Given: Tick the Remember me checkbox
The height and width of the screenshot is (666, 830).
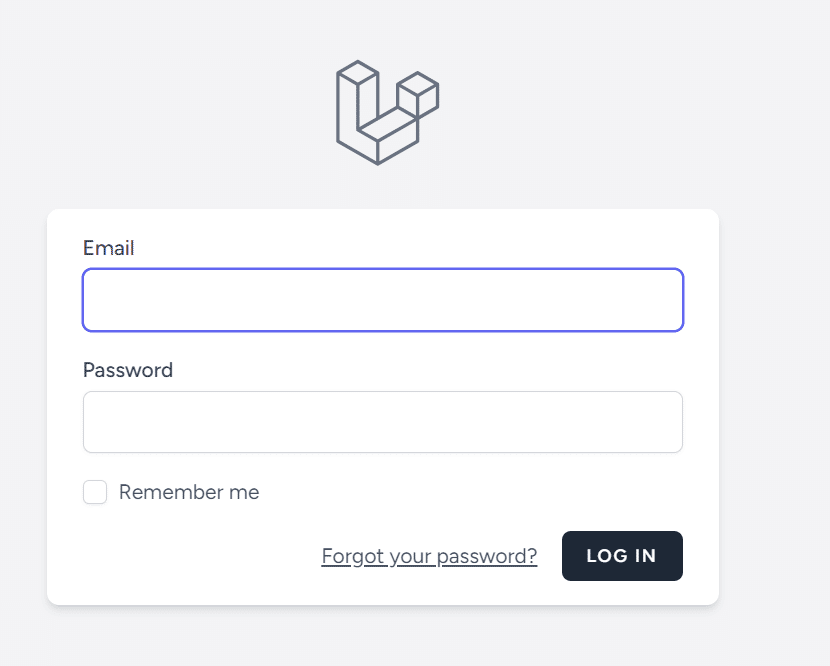Looking at the screenshot, I should coord(95,492).
